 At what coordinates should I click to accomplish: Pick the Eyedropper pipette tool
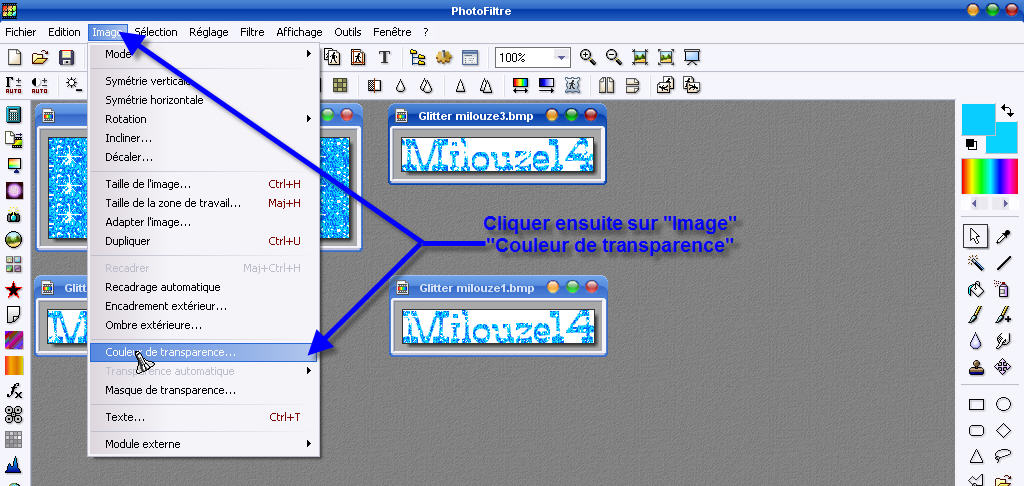click(x=1003, y=236)
